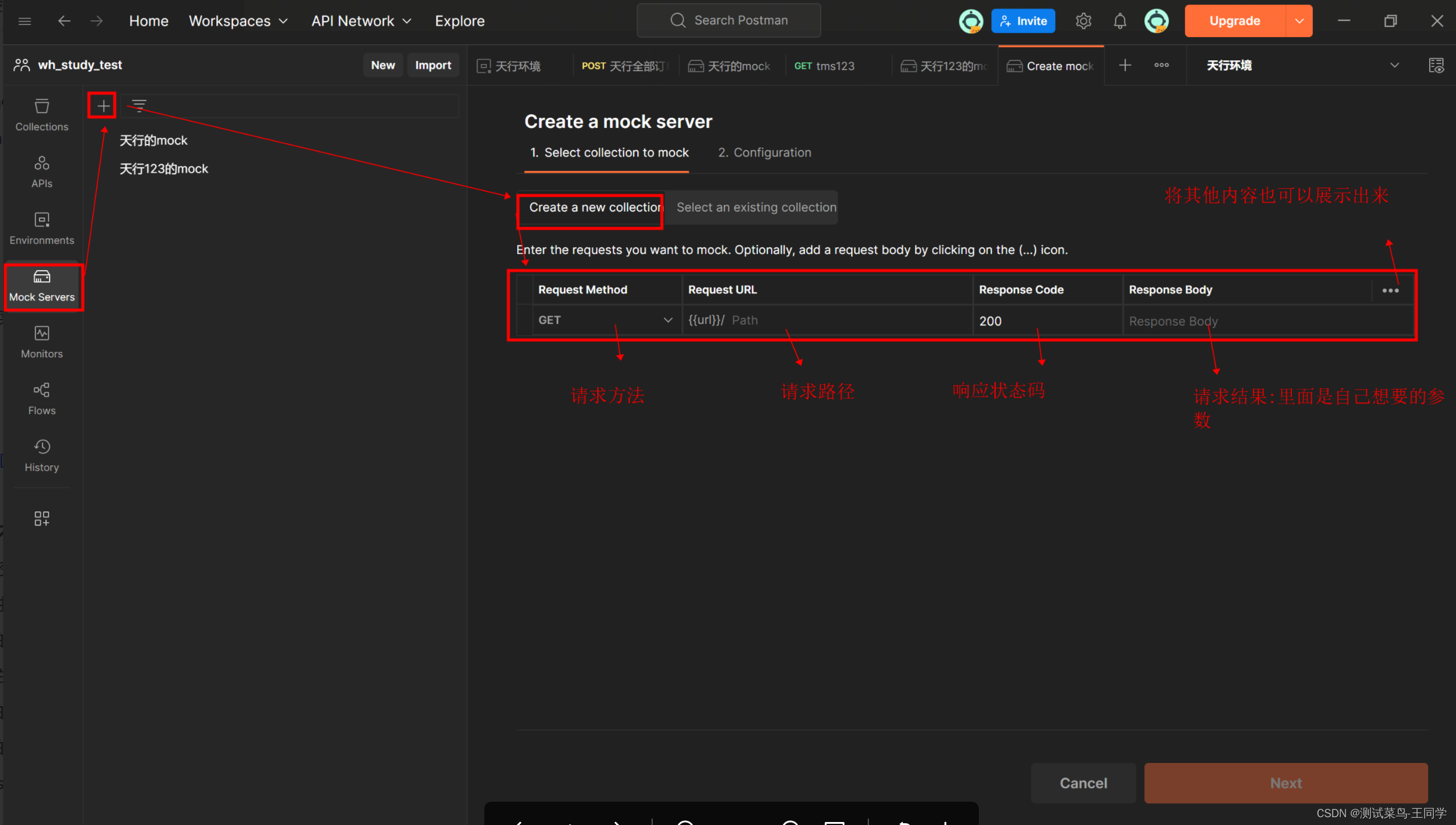Click the Response Code column header
This screenshot has width=1456, height=825.
tap(1021, 290)
